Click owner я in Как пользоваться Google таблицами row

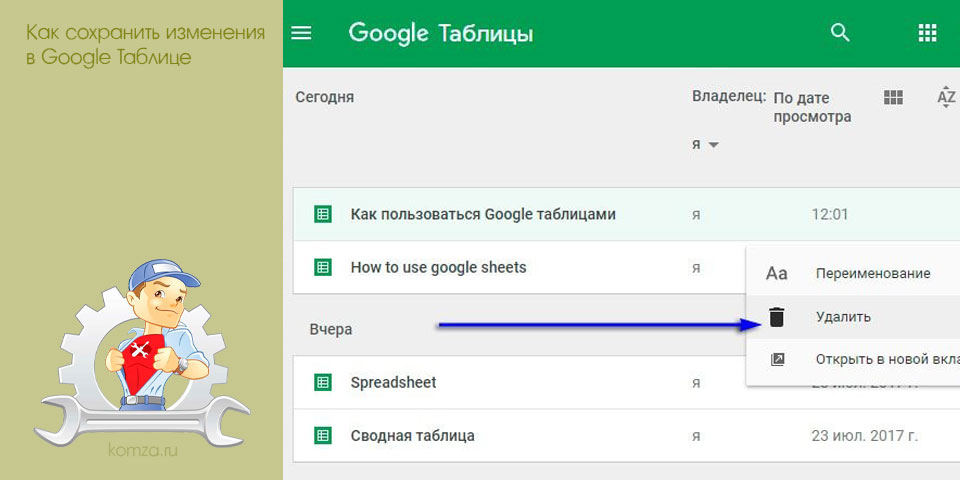click(696, 216)
